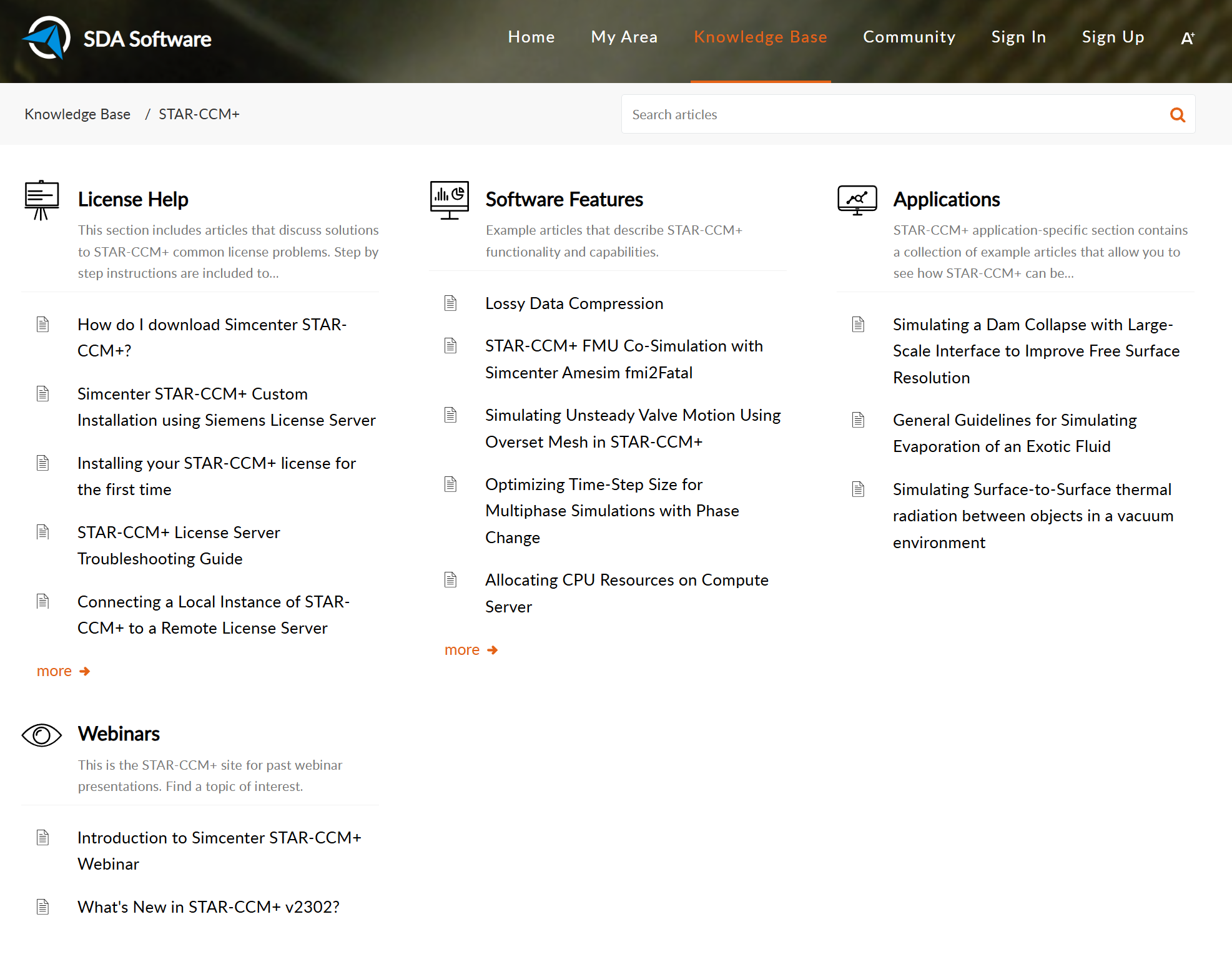Click the License Help presentation board icon

41,200
